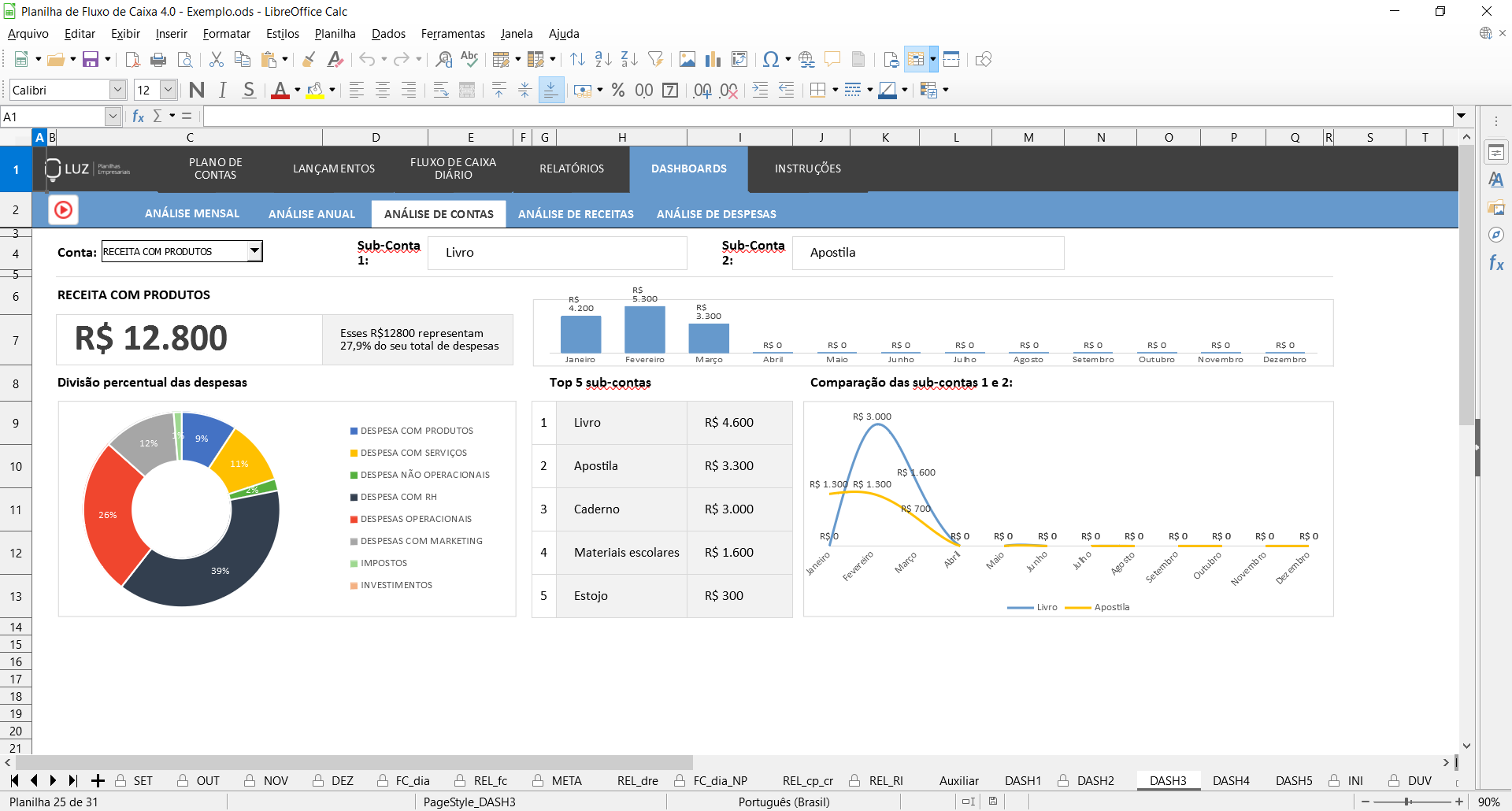Open the Formatar menu

(x=226, y=34)
